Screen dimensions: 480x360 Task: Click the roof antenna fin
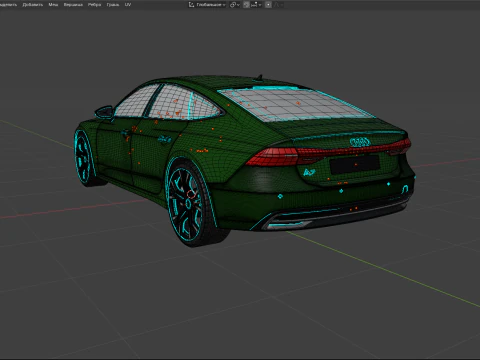point(259,78)
